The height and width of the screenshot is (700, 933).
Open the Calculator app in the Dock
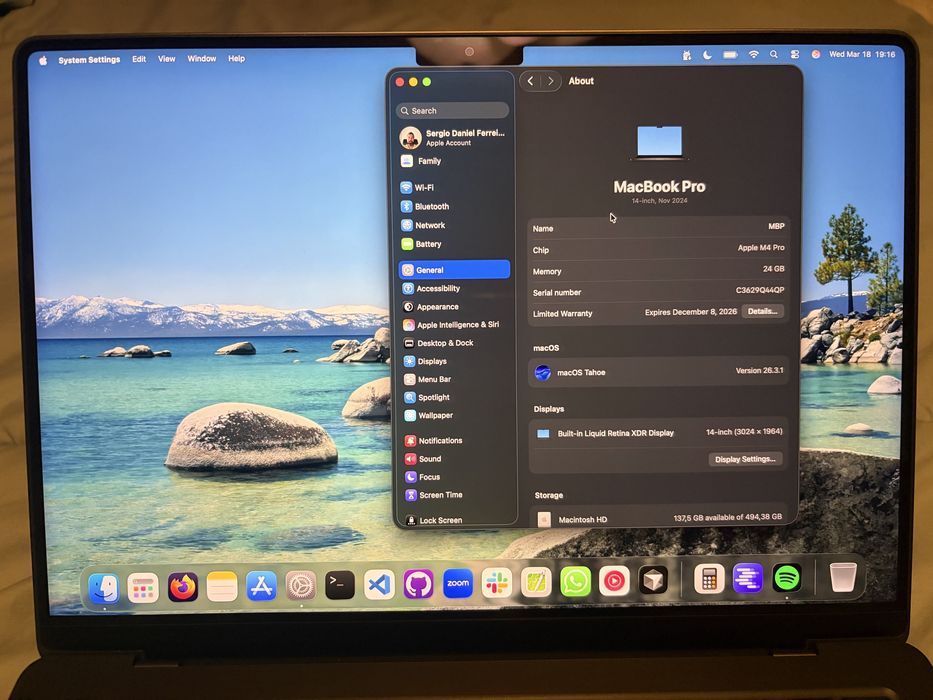[x=709, y=579]
